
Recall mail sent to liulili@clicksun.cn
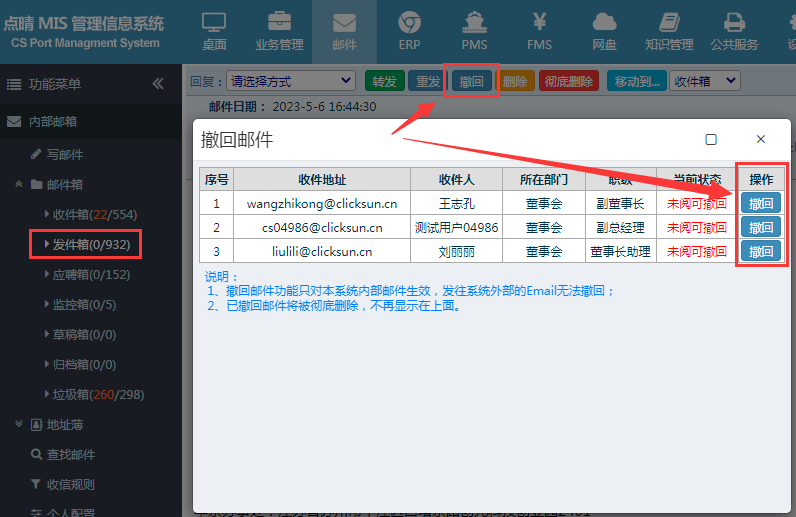[760, 251]
